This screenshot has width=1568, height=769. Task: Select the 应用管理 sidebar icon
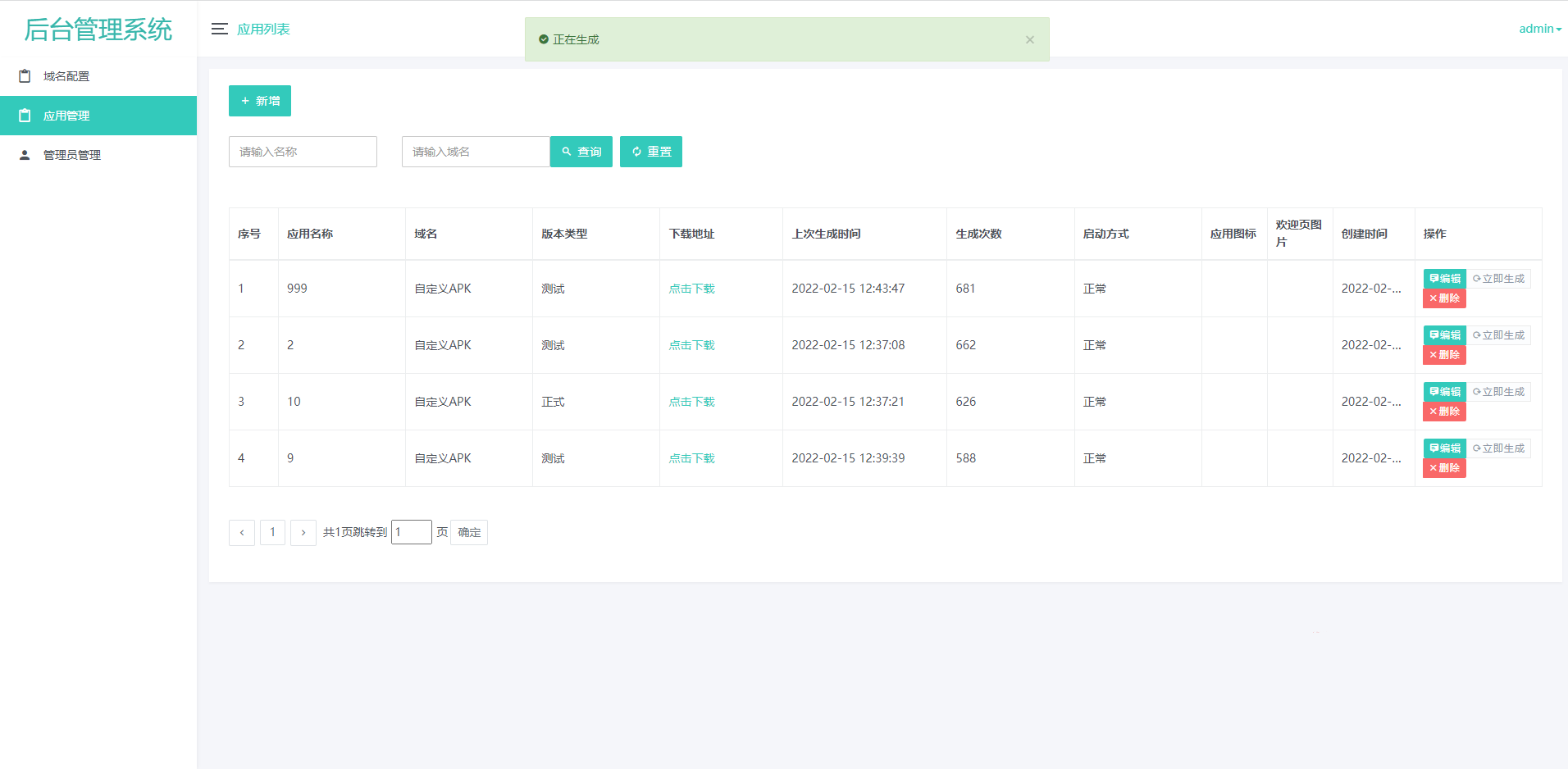pos(25,116)
